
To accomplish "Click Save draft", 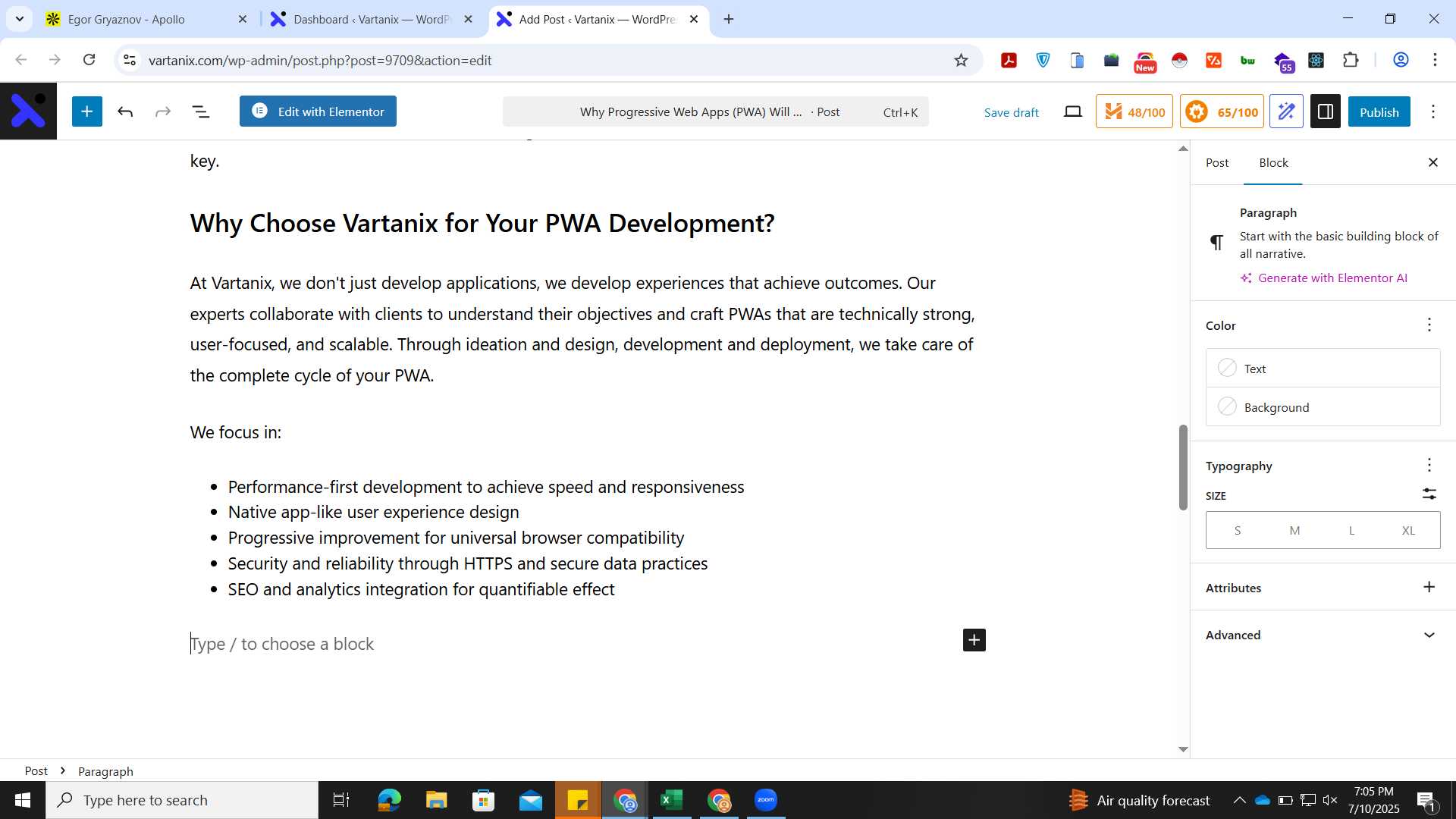I will point(1011,112).
